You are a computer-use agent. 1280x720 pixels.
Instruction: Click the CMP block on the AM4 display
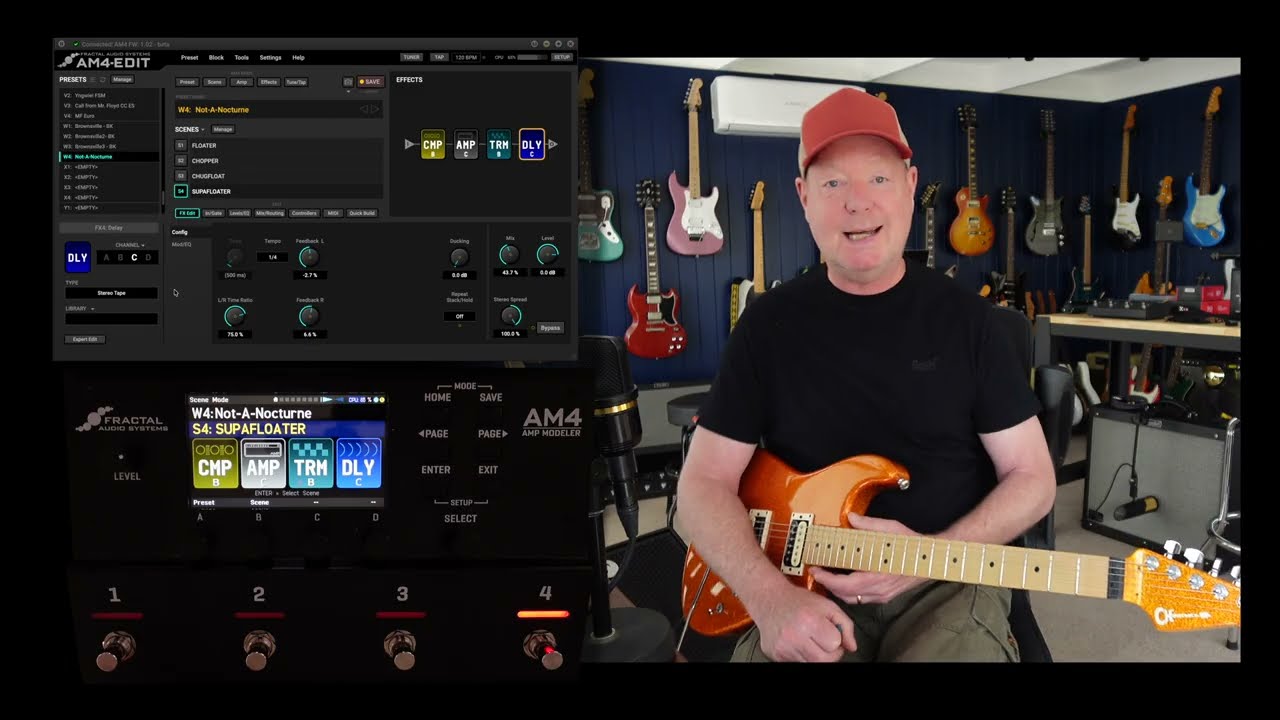pos(215,463)
